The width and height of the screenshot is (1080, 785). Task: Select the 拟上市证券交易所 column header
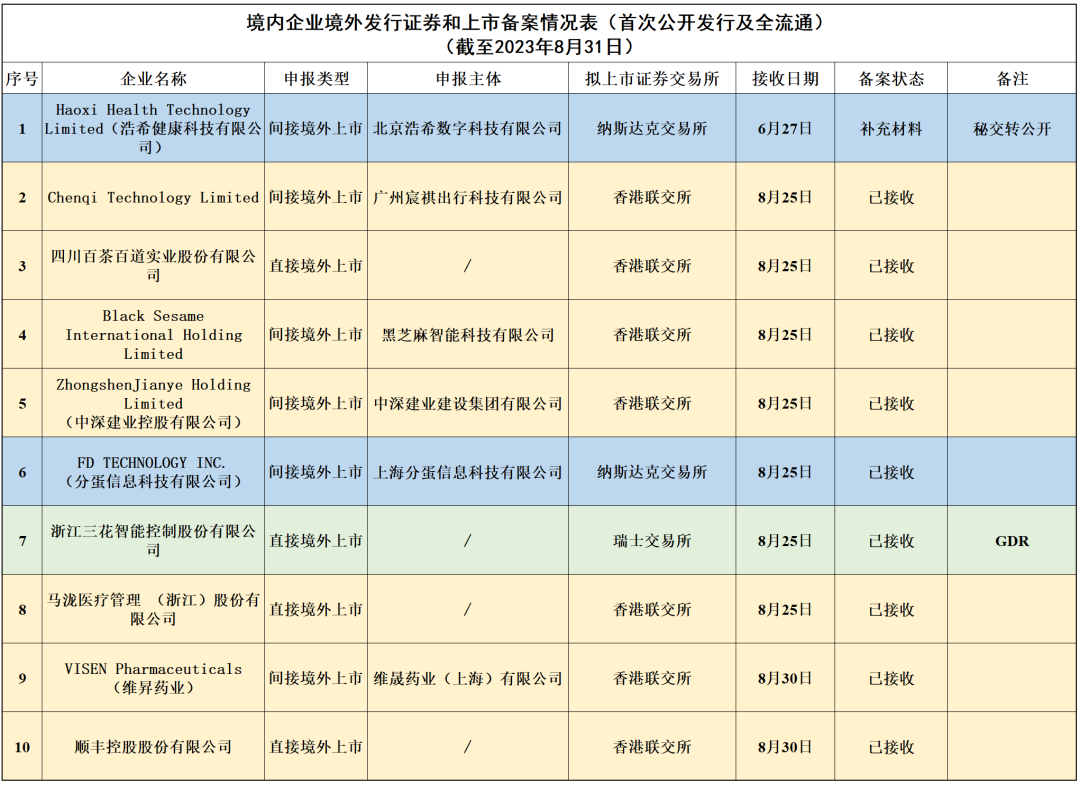(x=652, y=78)
